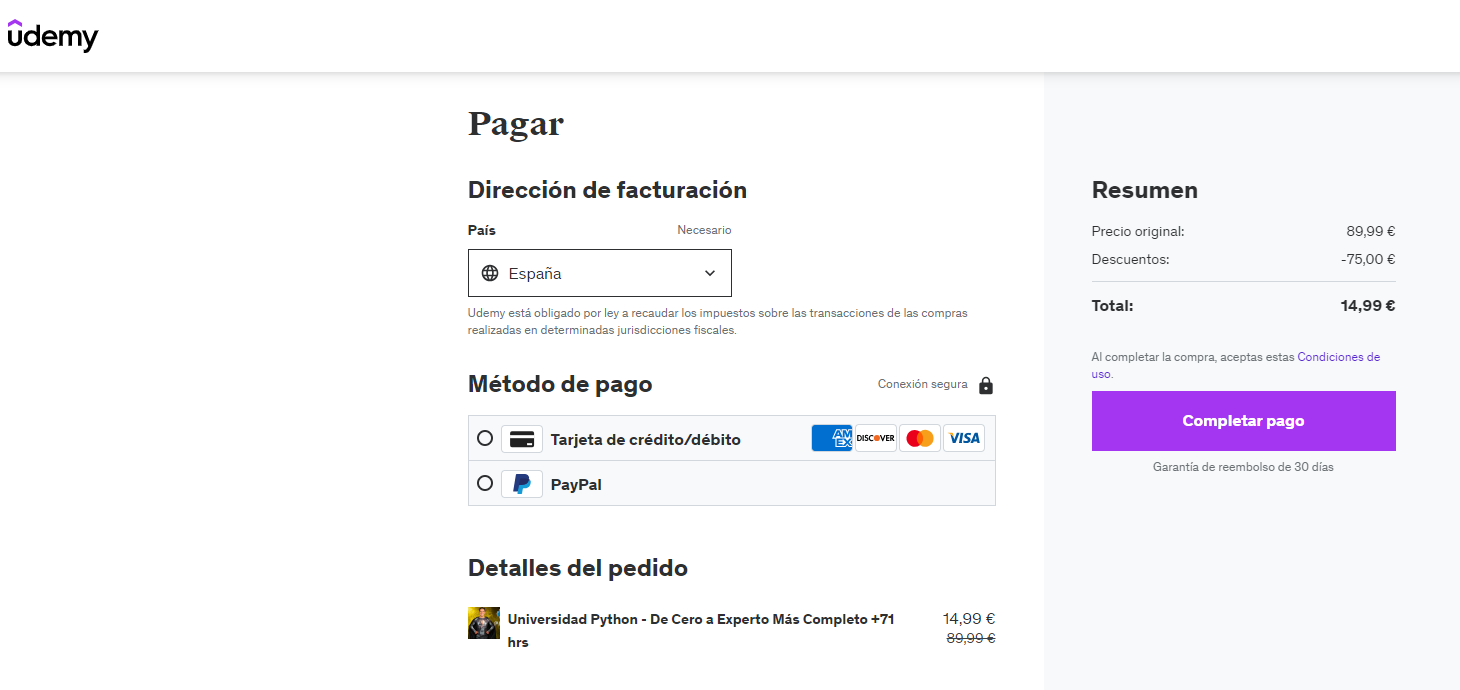Click the Discover card logo
This screenshot has width=1460, height=690.
click(x=876, y=438)
